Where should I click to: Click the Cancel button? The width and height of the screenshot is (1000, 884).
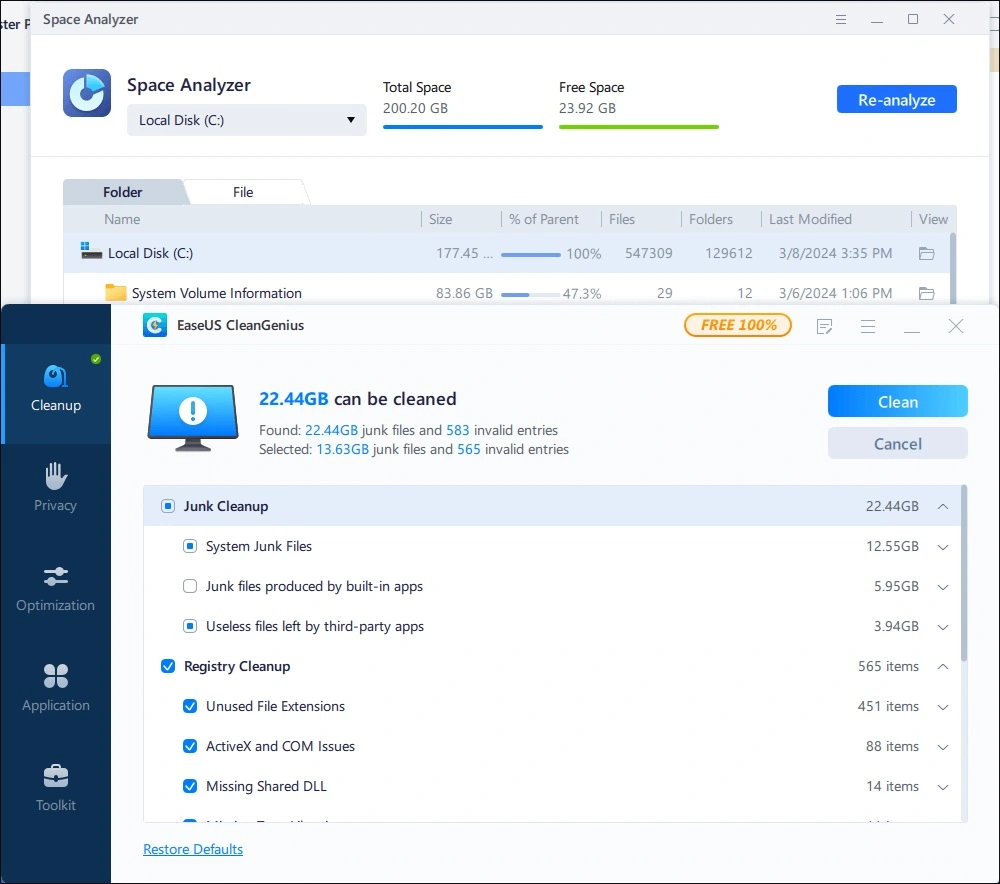(897, 443)
